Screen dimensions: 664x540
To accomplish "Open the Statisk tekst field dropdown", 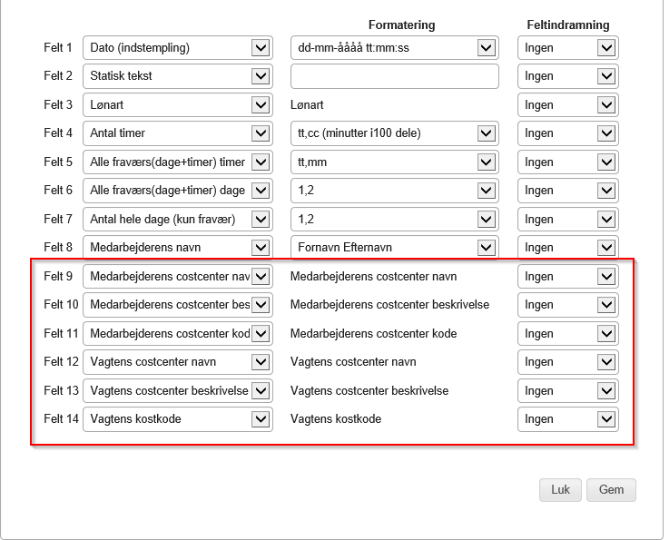I will [178, 76].
